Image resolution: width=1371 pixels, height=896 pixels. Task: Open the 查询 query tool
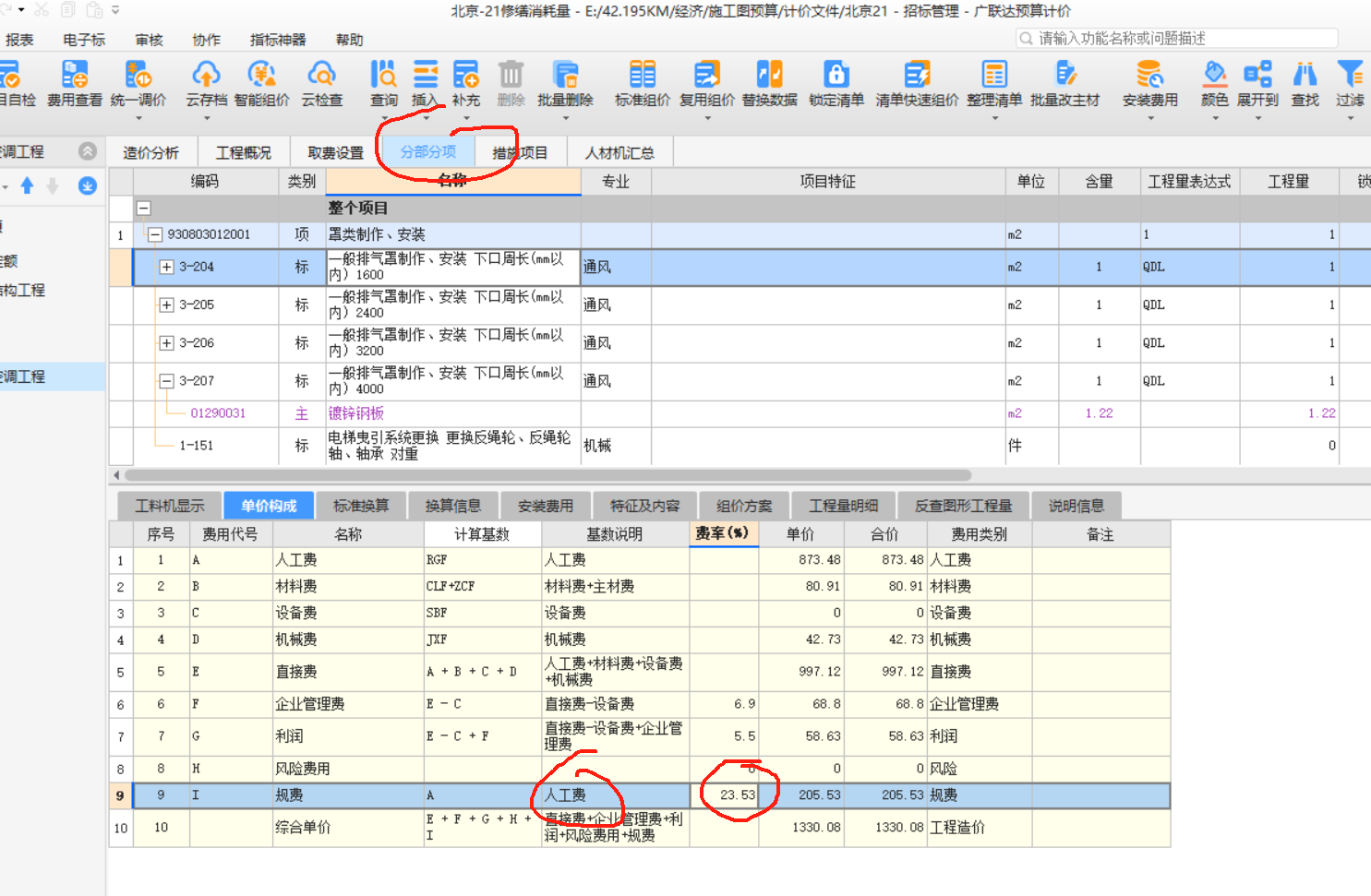point(384,83)
